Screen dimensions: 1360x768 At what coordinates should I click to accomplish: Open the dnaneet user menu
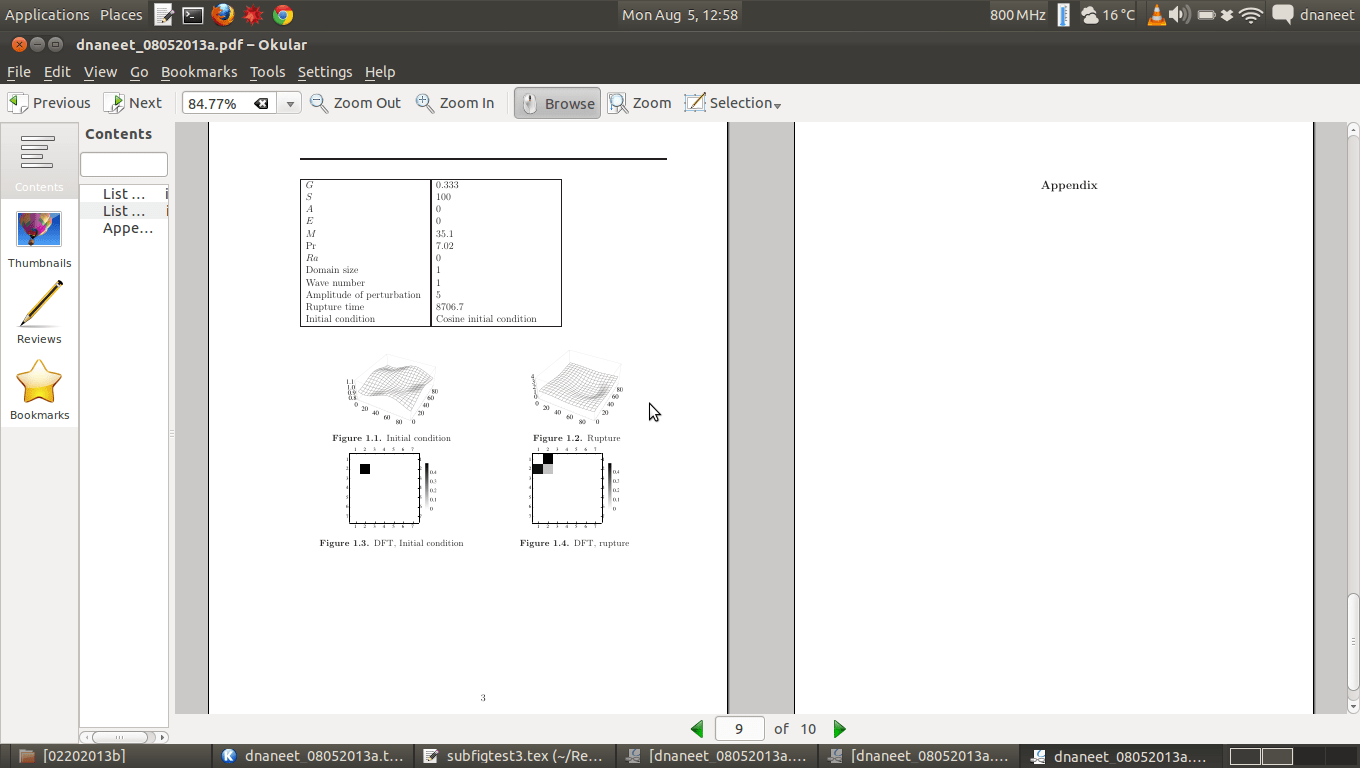point(1327,15)
